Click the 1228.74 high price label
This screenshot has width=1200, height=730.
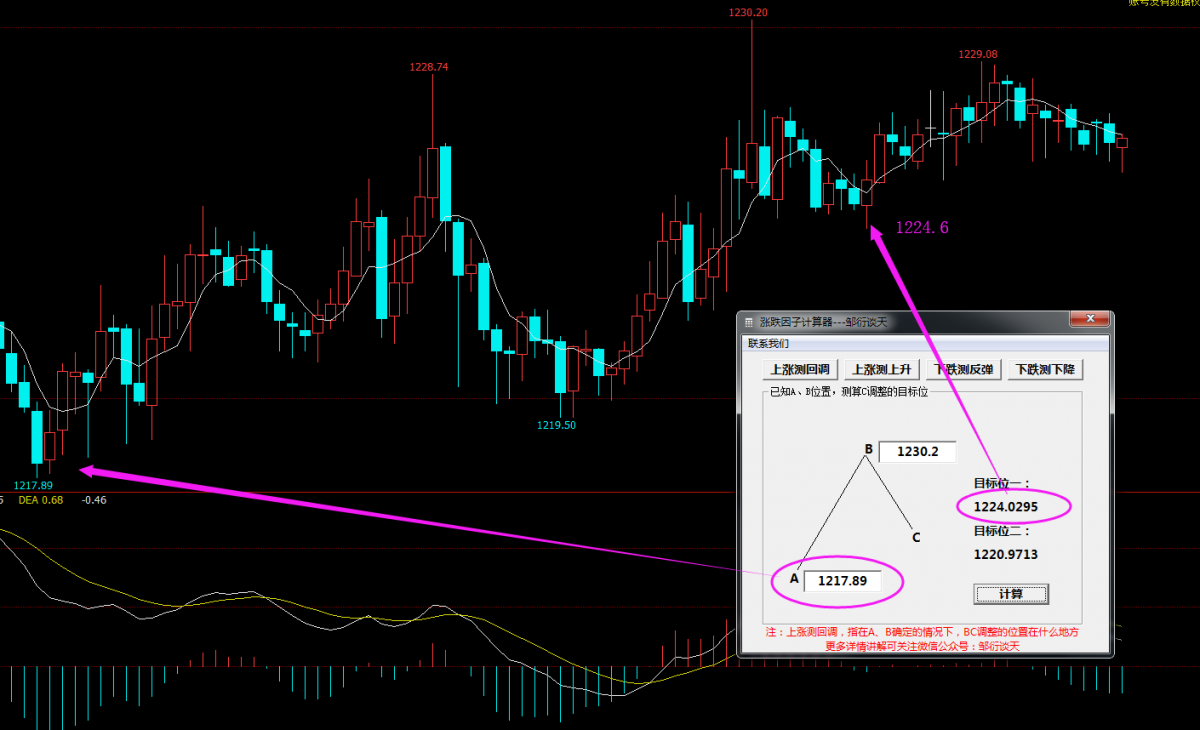pyautogui.click(x=429, y=67)
